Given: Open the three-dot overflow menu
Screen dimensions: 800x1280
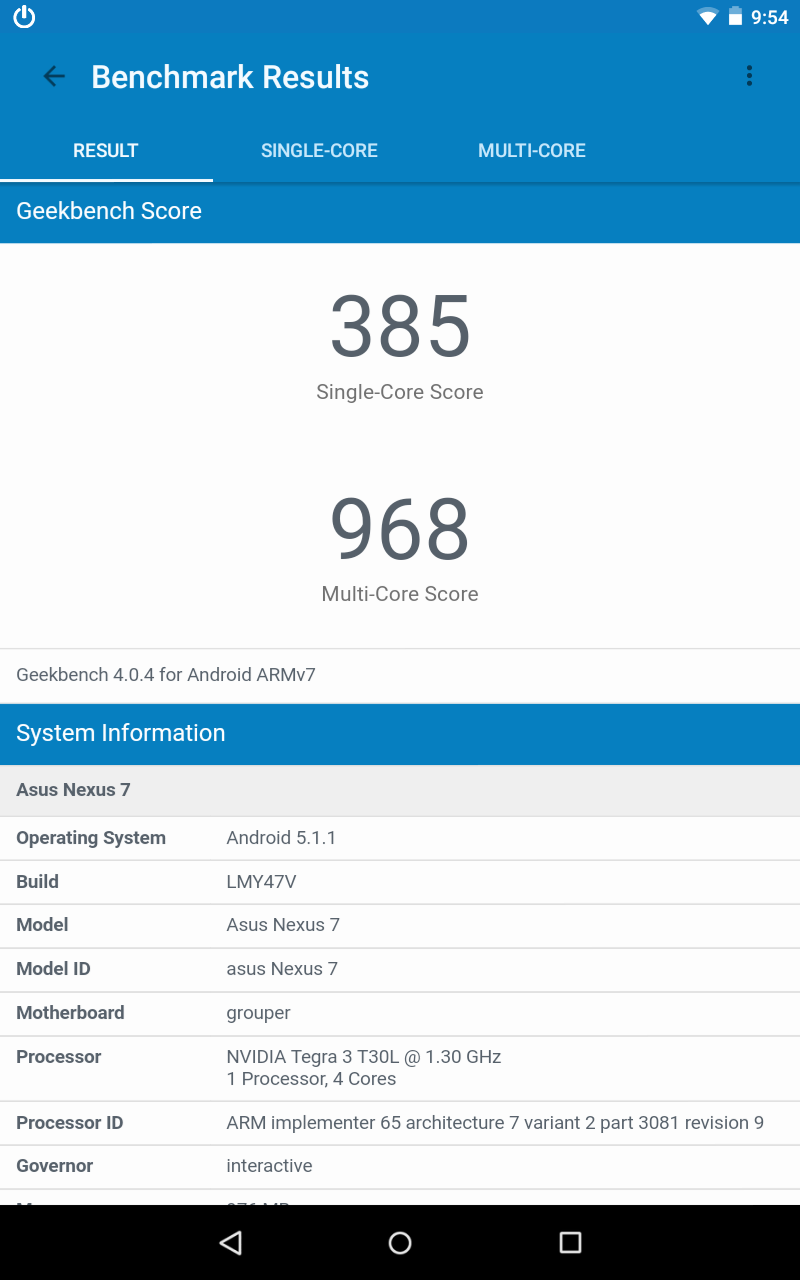Looking at the screenshot, I should point(749,76).
